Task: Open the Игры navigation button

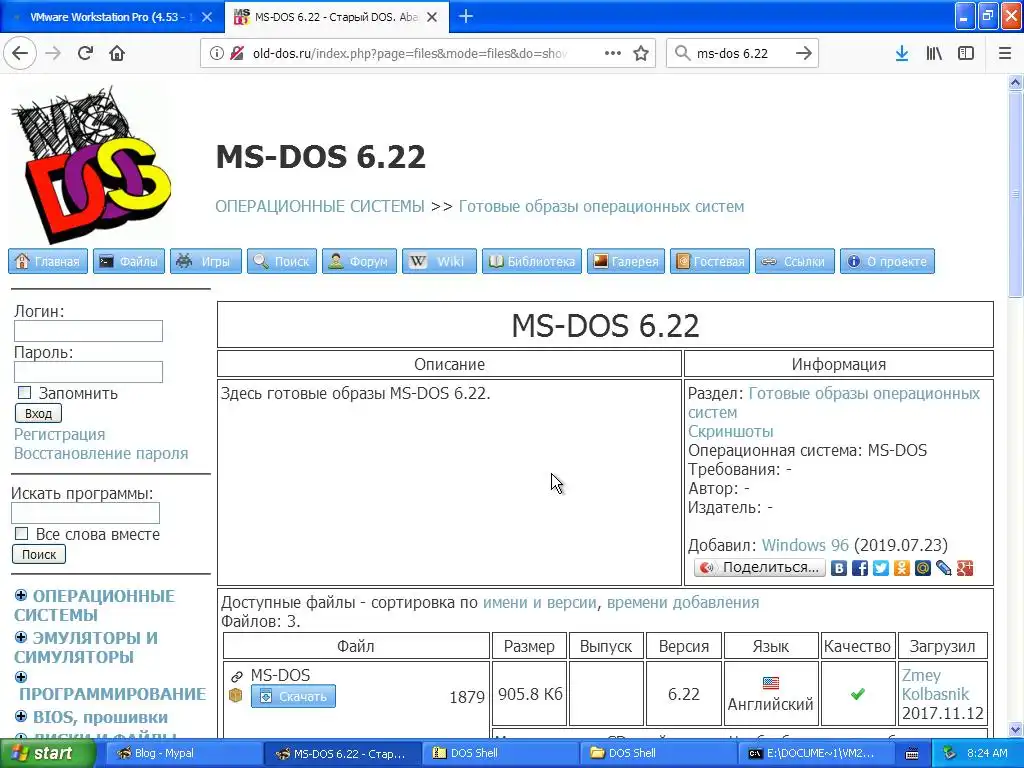Action: [x=206, y=261]
